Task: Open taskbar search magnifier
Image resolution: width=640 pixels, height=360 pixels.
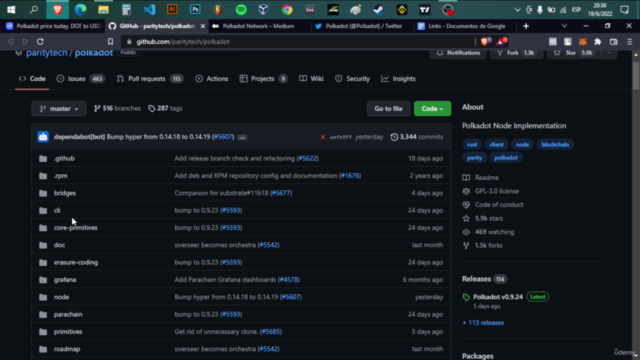Action: [34, 9]
